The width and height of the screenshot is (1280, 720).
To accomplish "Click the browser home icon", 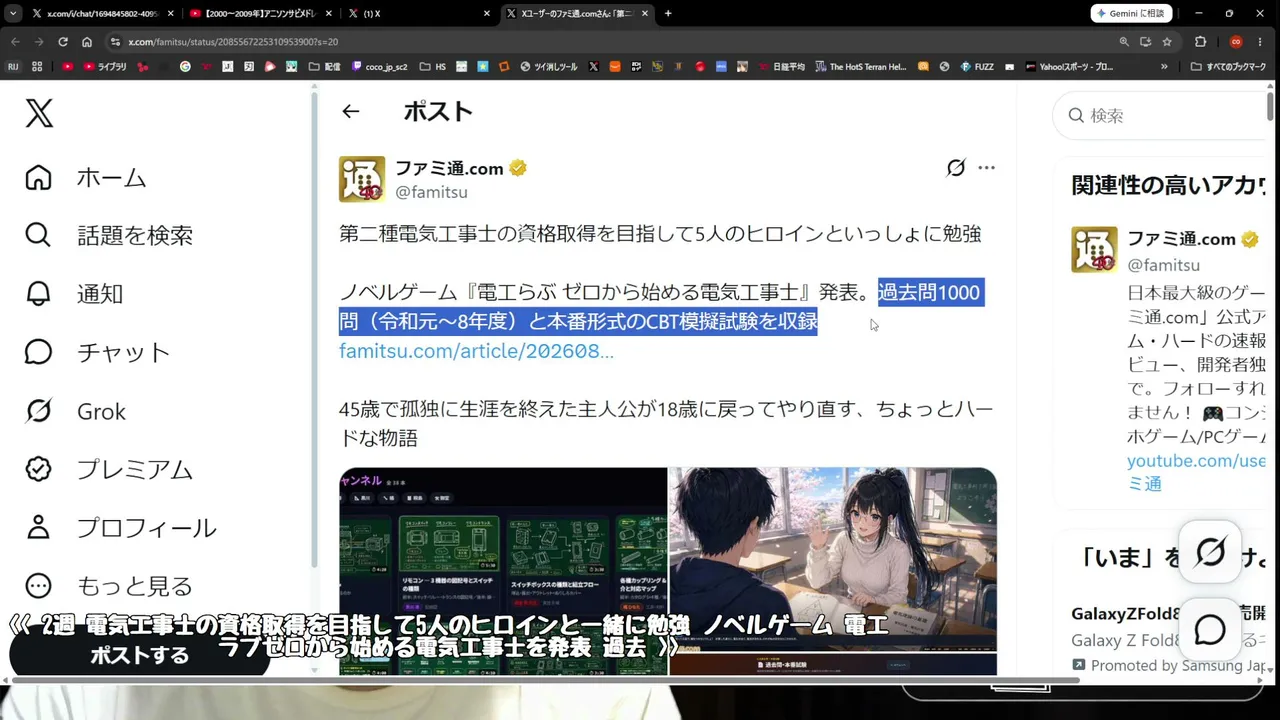I will pos(87,42).
